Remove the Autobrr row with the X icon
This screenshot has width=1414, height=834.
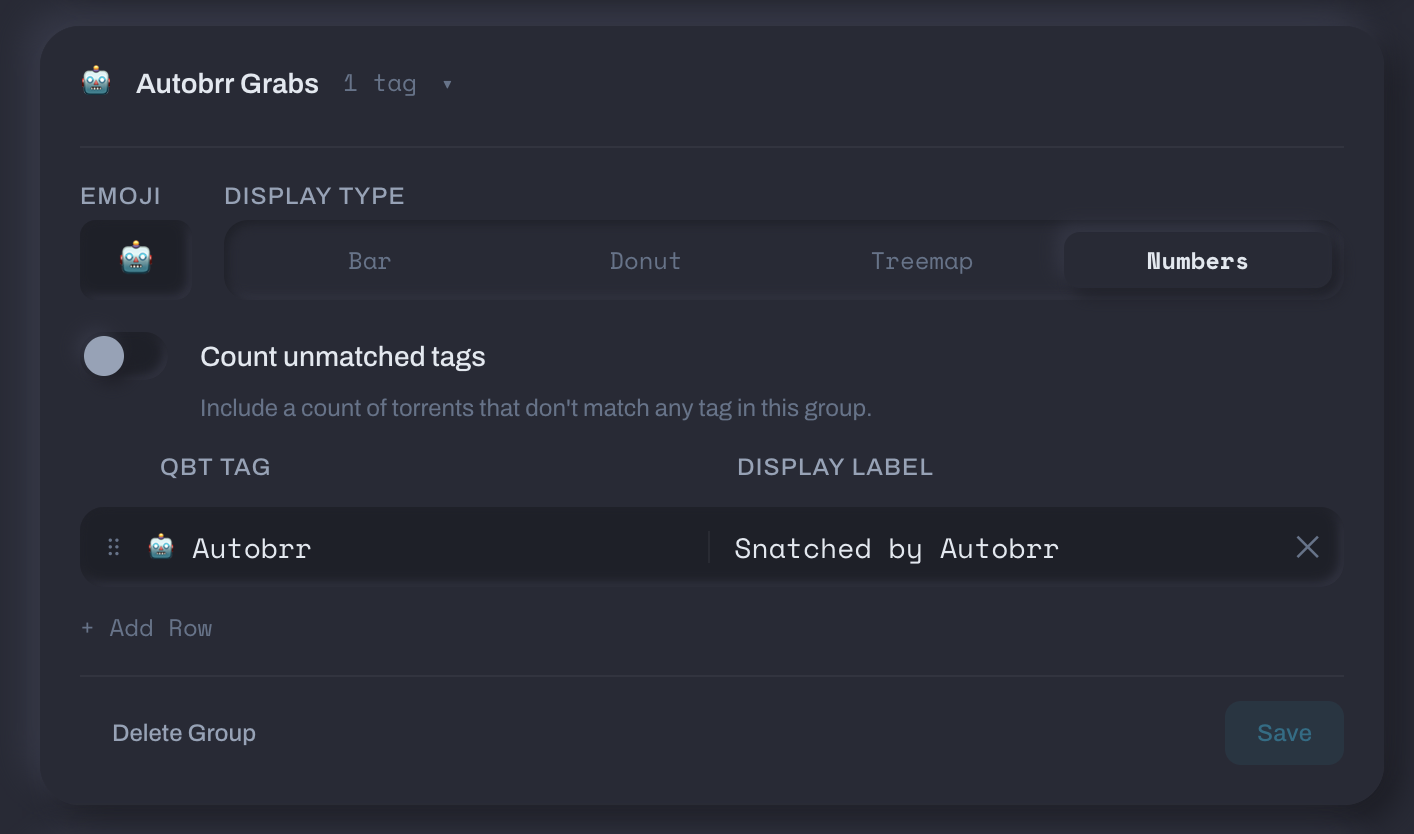pyautogui.click(x=1307, y=547)
